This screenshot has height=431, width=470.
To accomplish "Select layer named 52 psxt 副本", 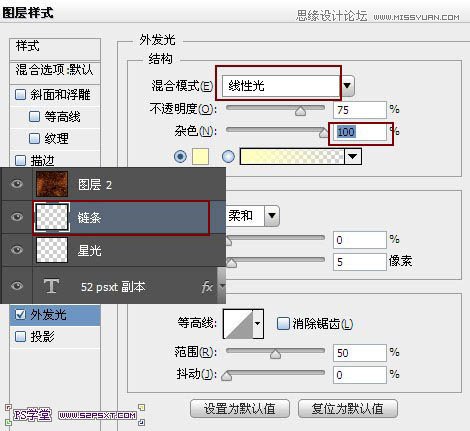I will click(113, 287).
